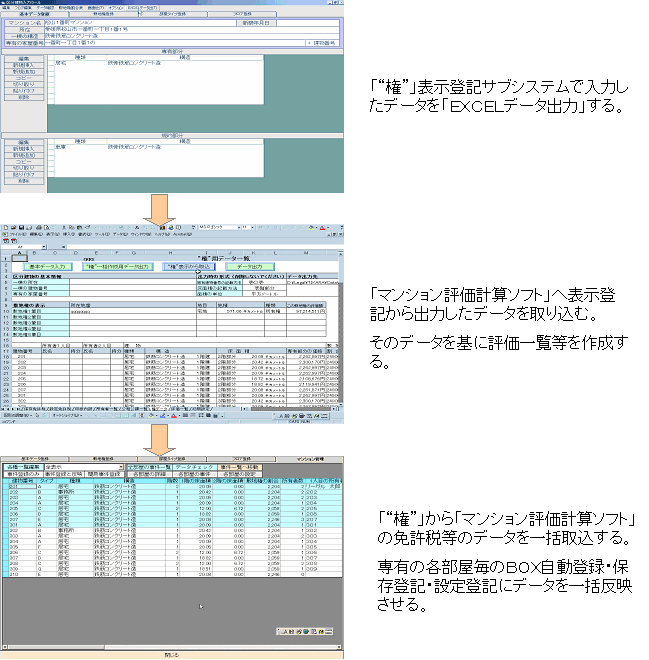Click データ出力 green button in Excel sheet
Image resolution: width=649 pixels, height=660 pixels.
(250, 267)
